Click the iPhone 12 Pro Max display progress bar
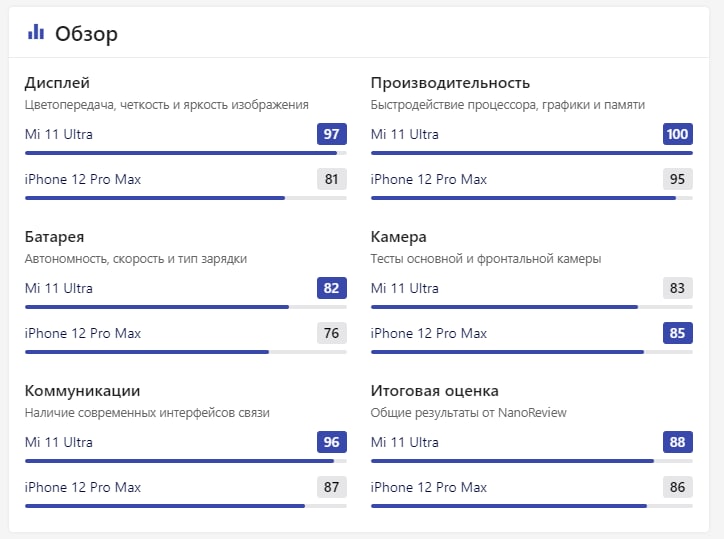This screenshot has width=724, height=539. click(186, 198)
